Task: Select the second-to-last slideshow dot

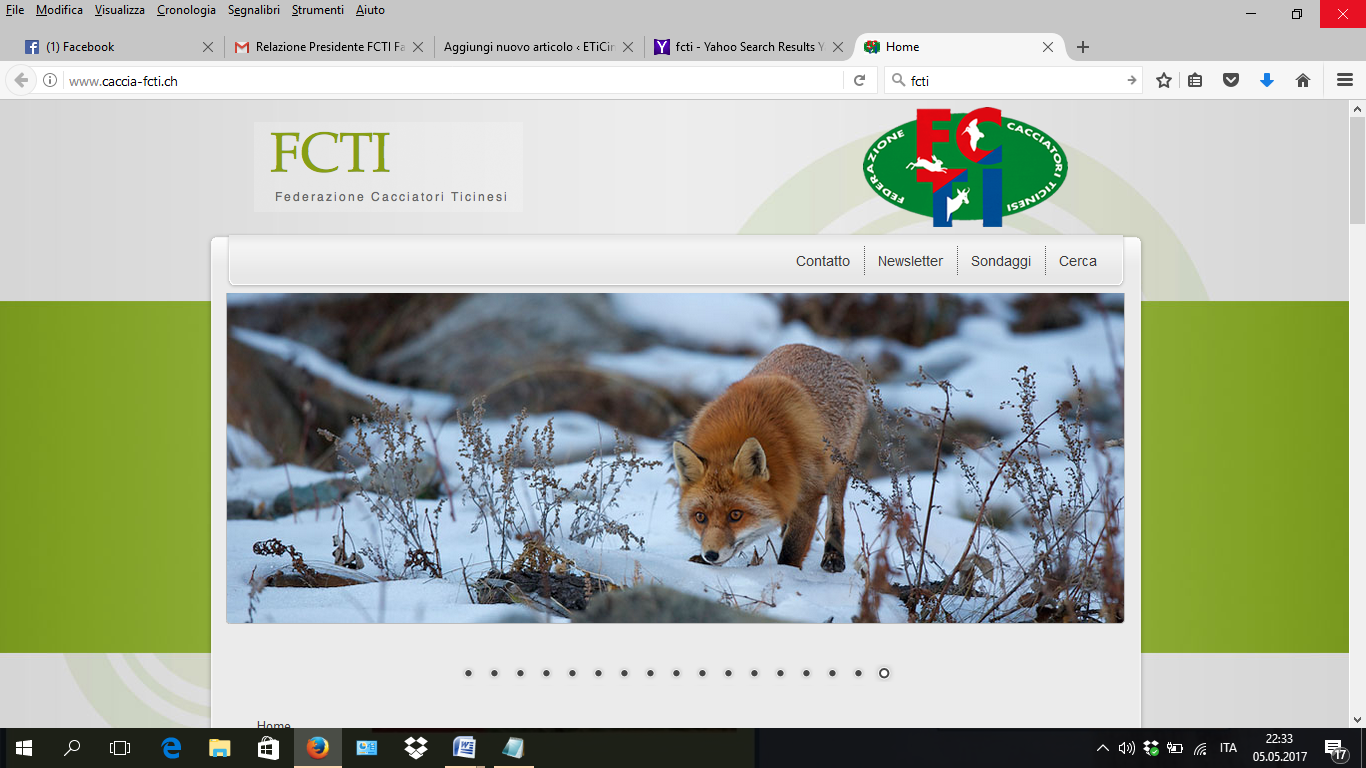Action: pos(858,673)
